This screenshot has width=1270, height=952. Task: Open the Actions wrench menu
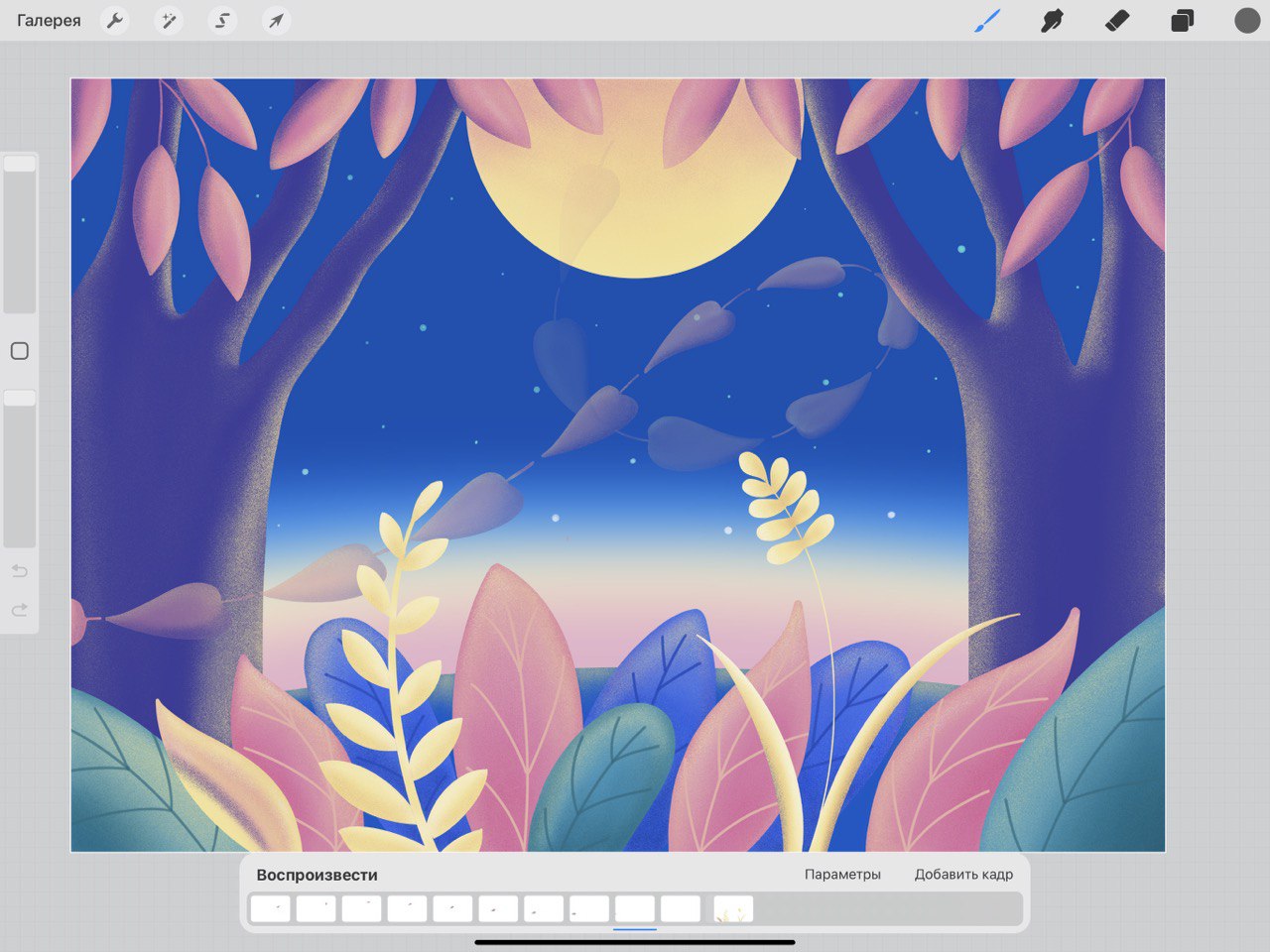[115, 21]
